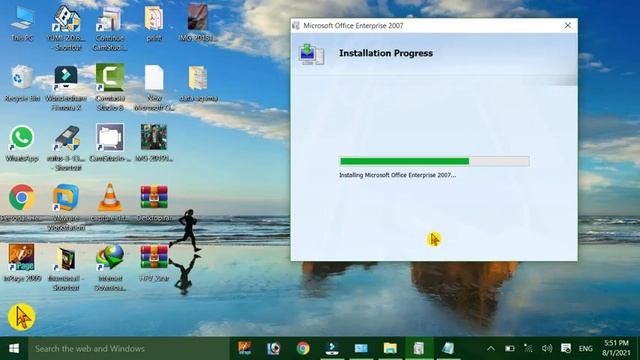Click the Search the web and Windows box

pyautogui.click(x=129, y=349)
